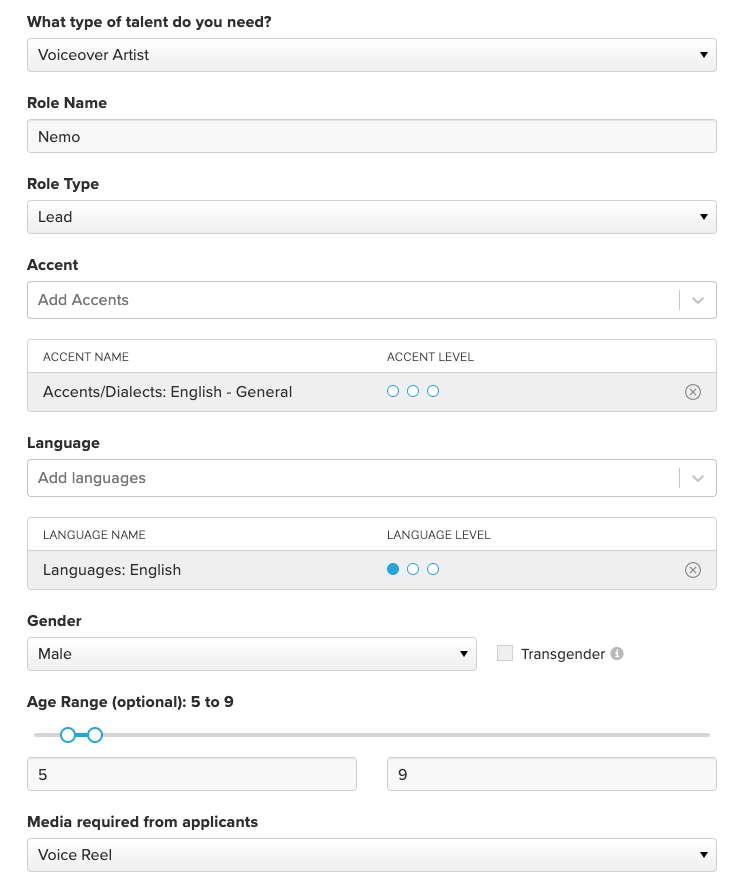The image size is (738, 890).
Task: Remove the Languages: English row
Action: [693, 570]
